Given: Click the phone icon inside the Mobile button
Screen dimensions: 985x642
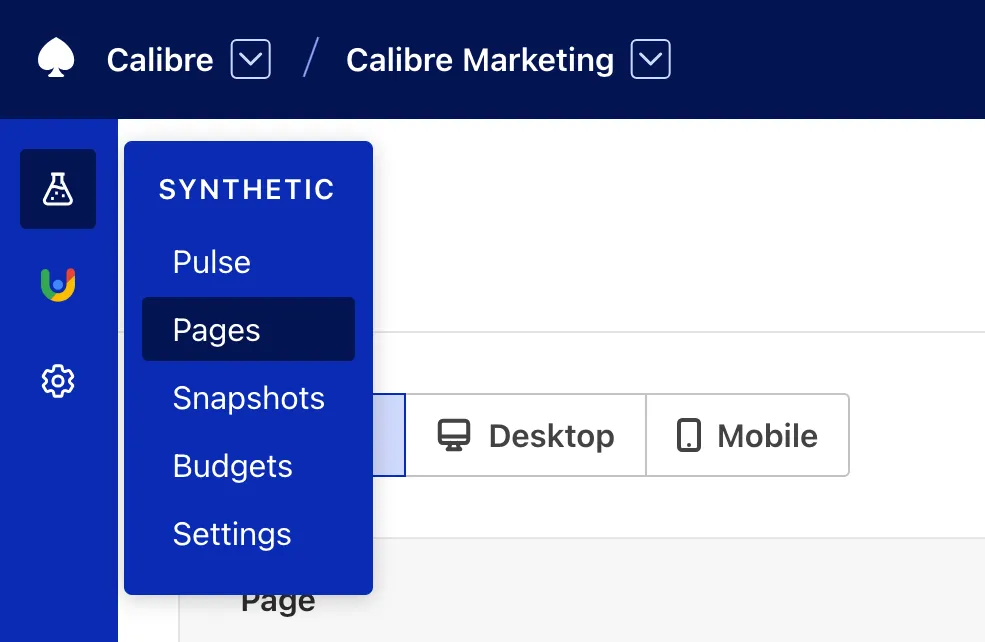Looking at the screenshot, I should click(688, 434).
